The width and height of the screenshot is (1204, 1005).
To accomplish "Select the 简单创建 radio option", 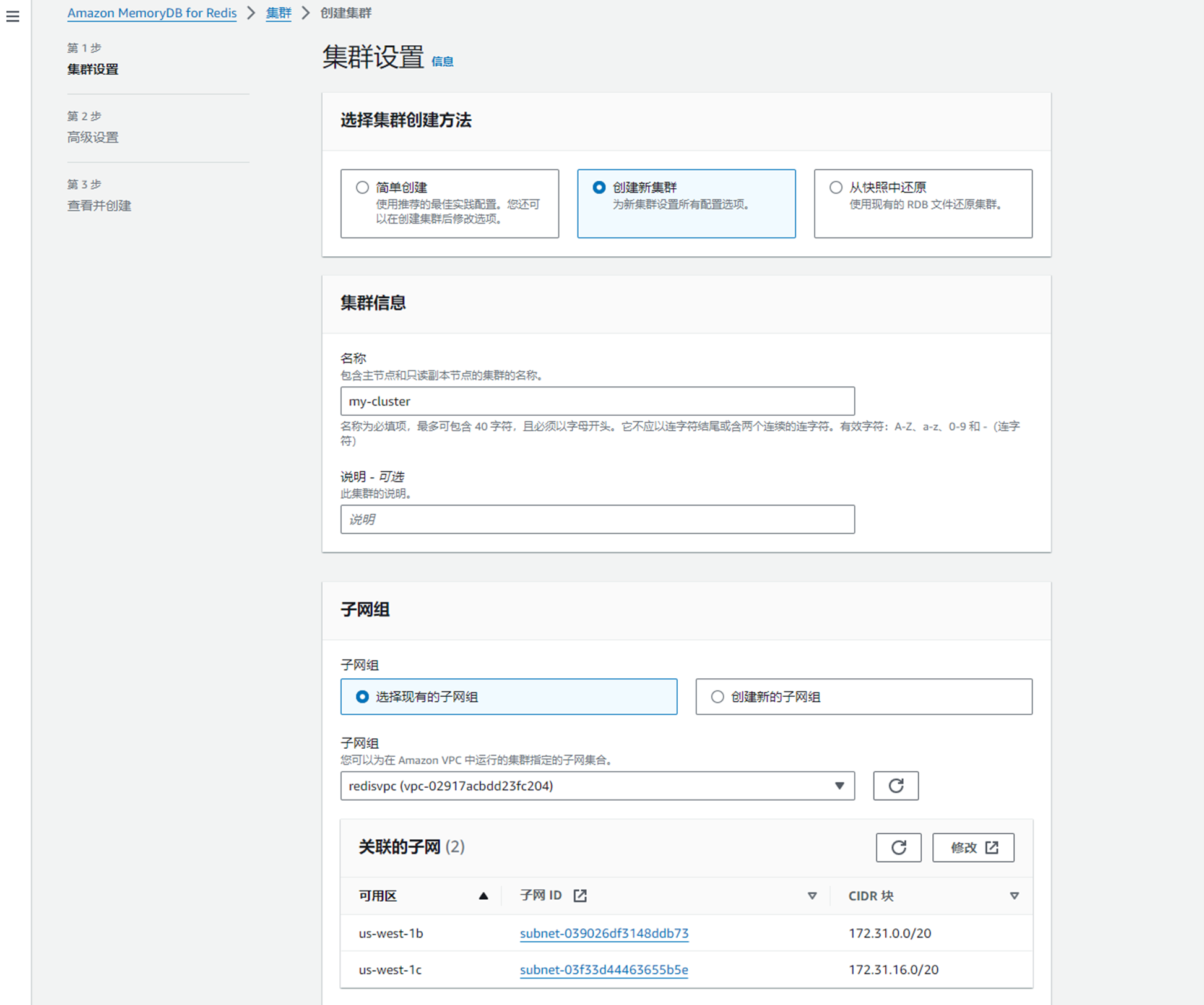I will [363, 188].
